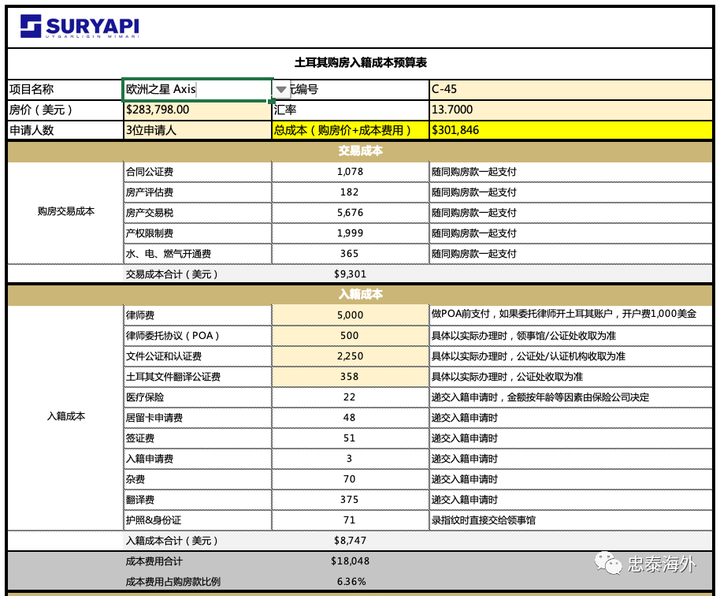Click the note 录指纹时直接交给领事馆
Screen dimensions: 720x596
coord(483,520)
